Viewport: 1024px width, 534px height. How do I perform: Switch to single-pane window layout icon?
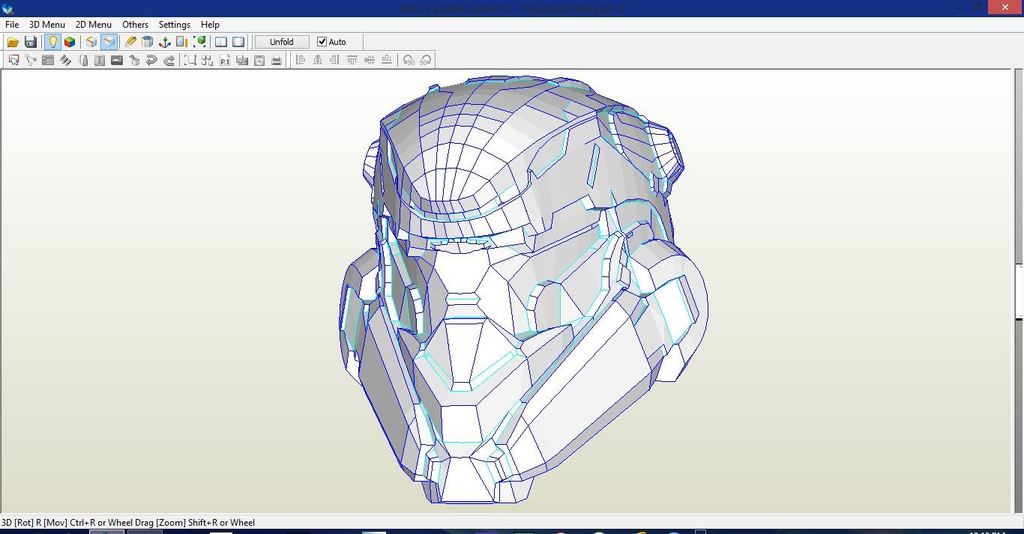[238, 42]
